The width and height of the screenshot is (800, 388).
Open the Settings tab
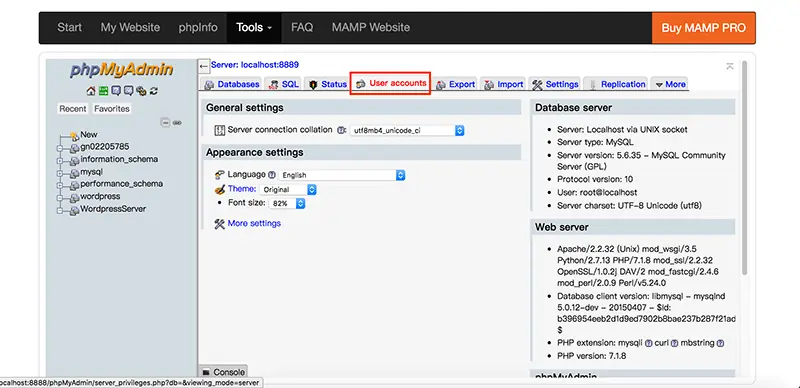555,84
